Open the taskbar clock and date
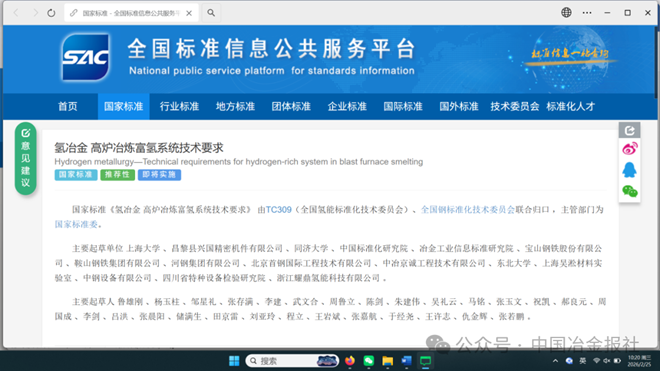Screen dimensions: 660x371 (x=639, y=361)
